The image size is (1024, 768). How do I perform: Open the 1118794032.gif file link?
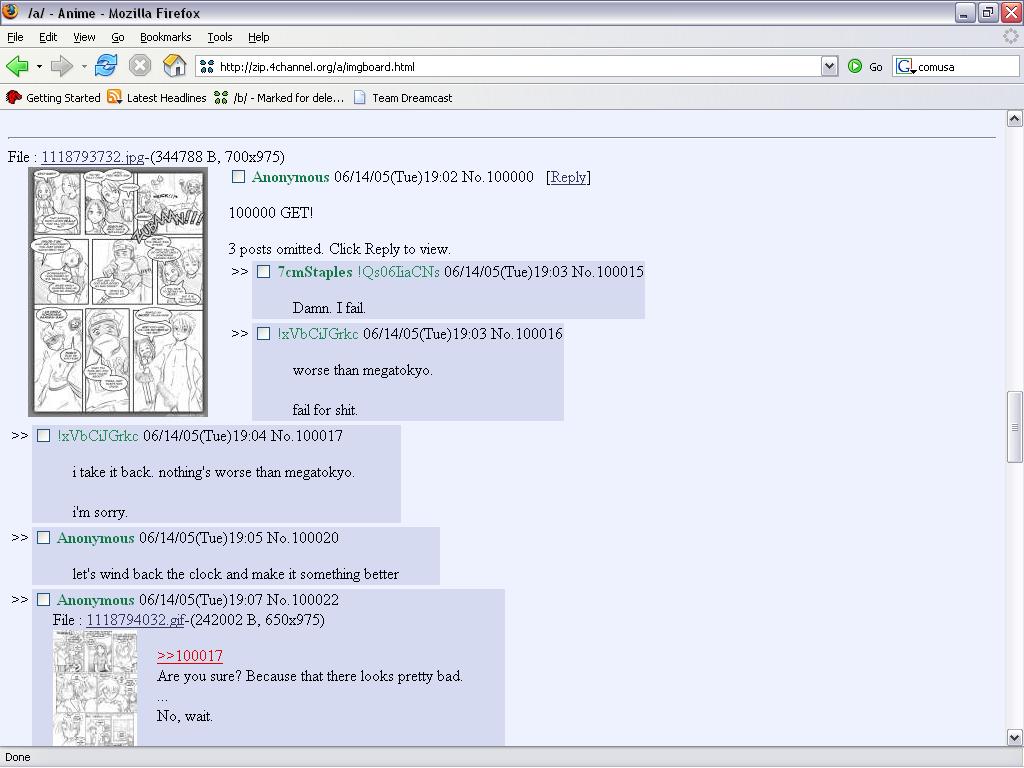pos(135,620)
